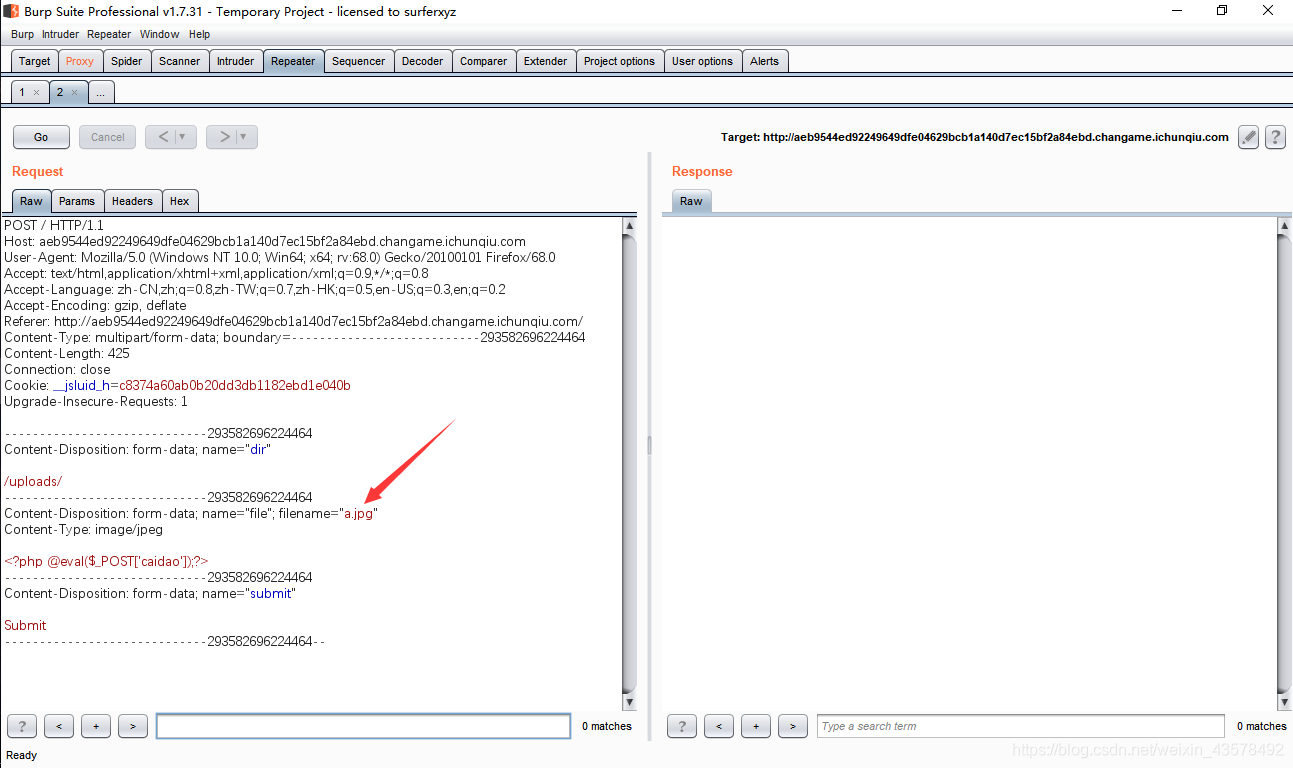
Task: Open the Window menu
Action: coord(160,34)
